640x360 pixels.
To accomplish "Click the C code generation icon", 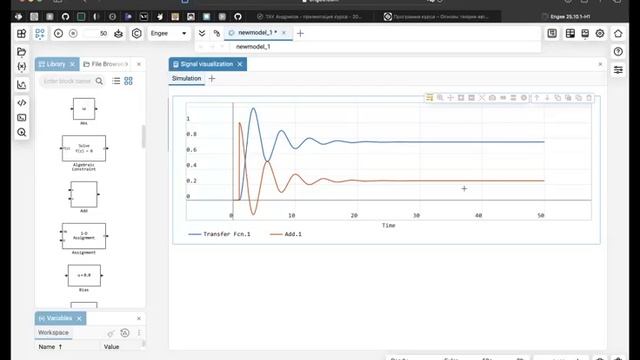I will (136, 33).
